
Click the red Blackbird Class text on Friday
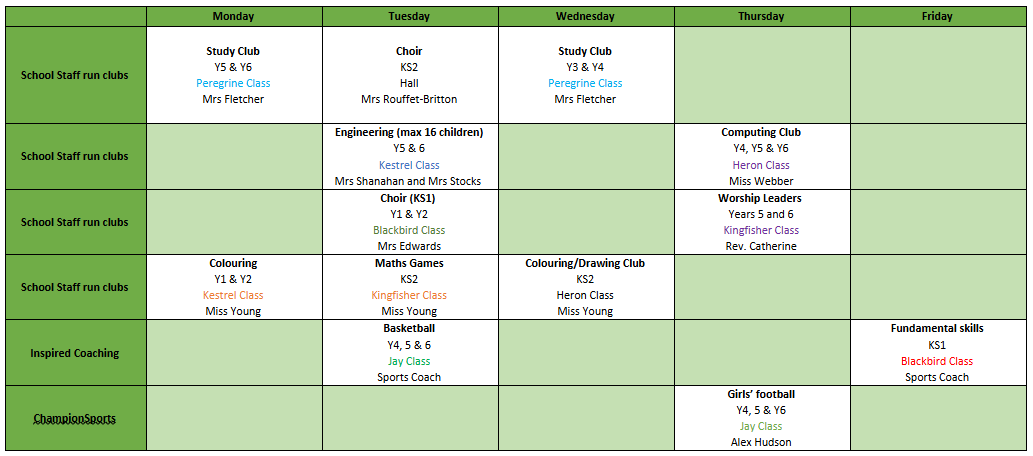point(937,361)
